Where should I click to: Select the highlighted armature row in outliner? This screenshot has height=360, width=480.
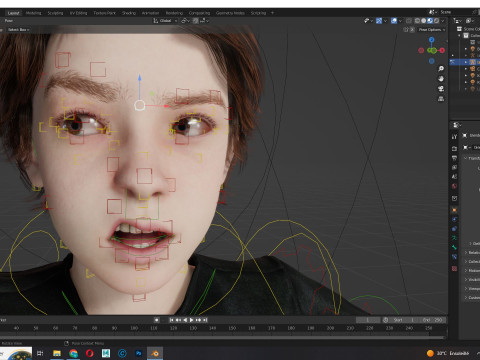465,62
